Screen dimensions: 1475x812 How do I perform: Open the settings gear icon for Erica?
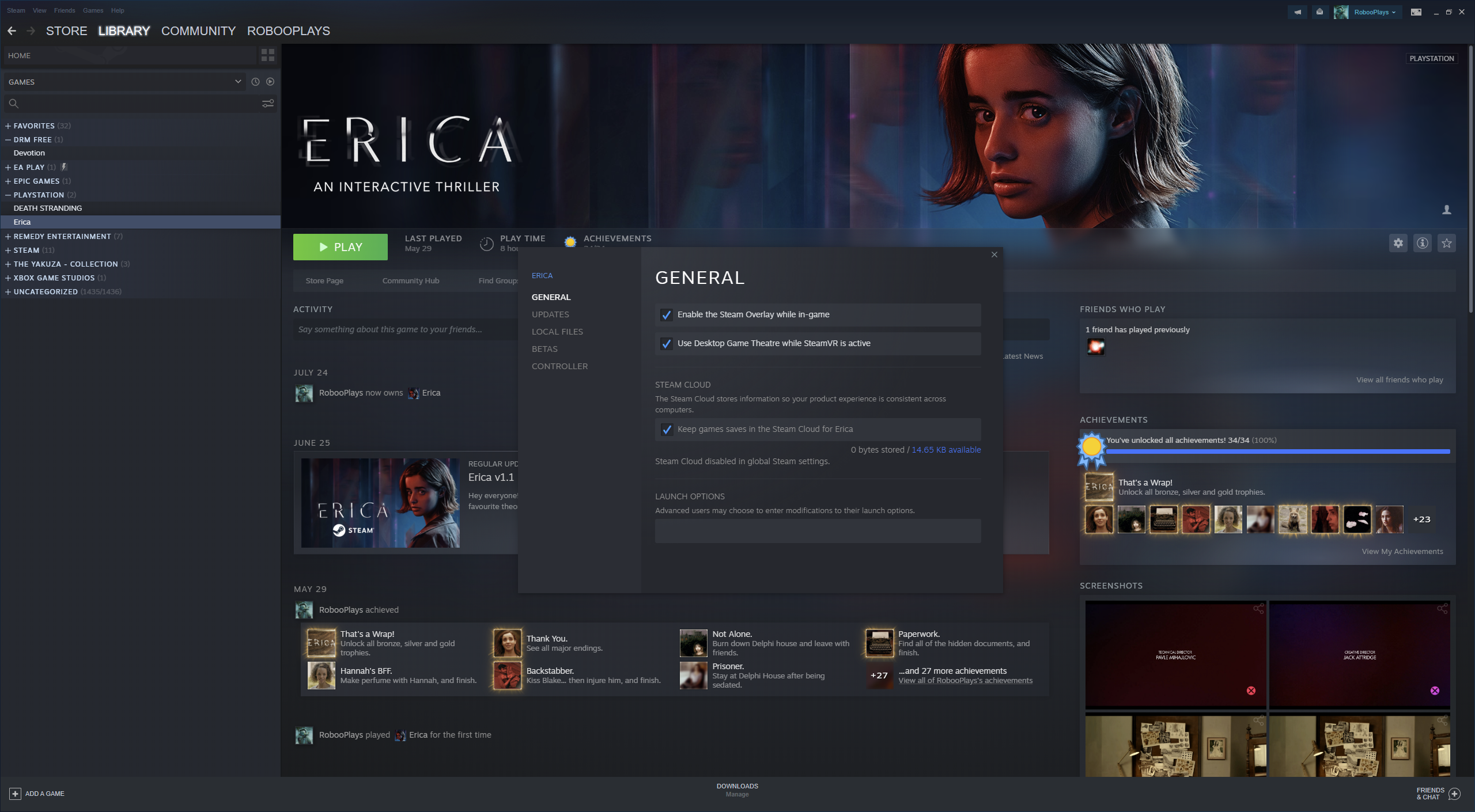1398,244
